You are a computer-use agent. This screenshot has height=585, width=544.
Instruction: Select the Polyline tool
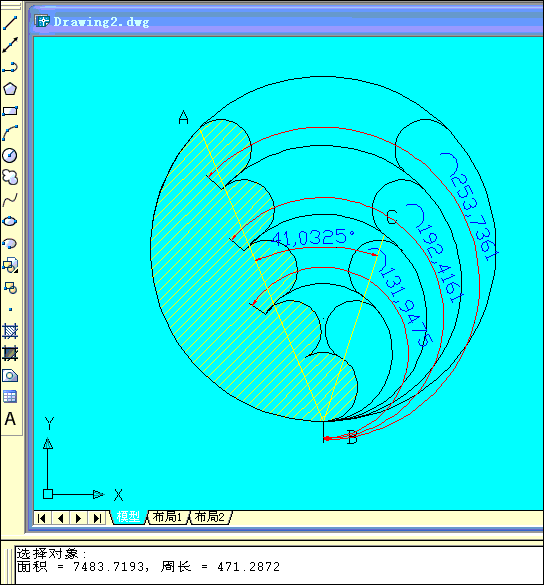click(x=10, y=67)
